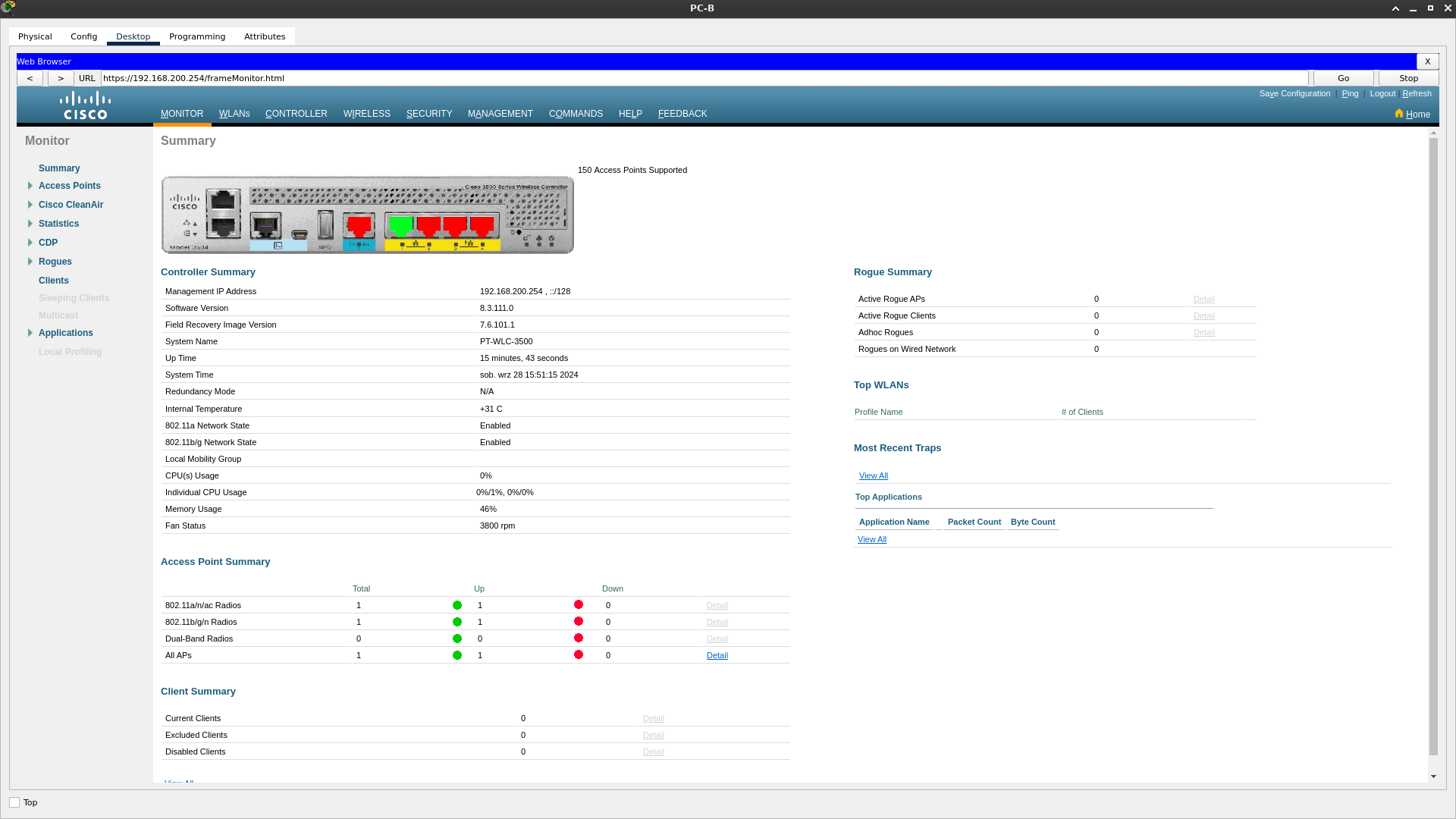
Task: Switch to the Config tab
Action: tap(83, 36)
